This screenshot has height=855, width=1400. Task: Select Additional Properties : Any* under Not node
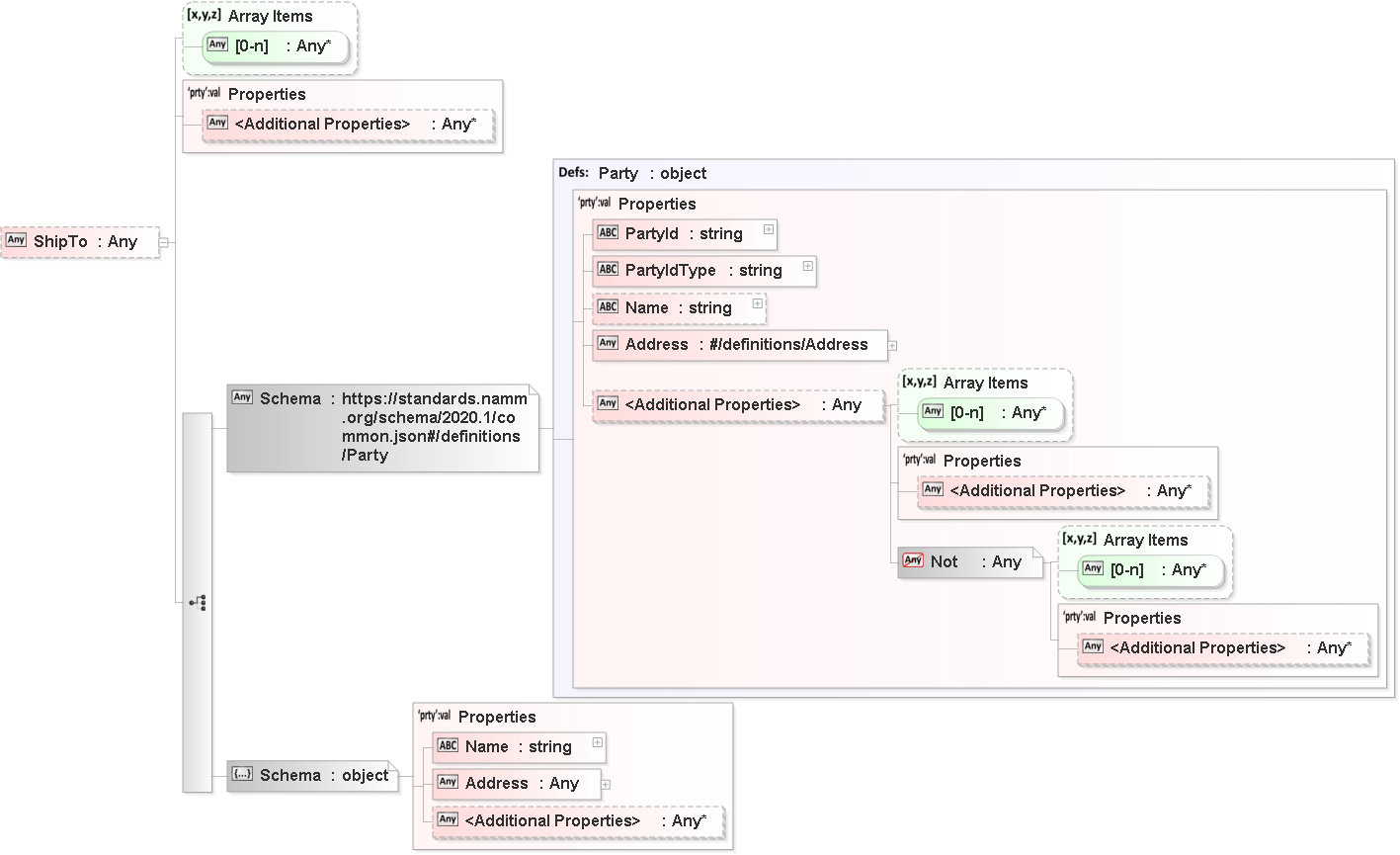pos(1224,648)
